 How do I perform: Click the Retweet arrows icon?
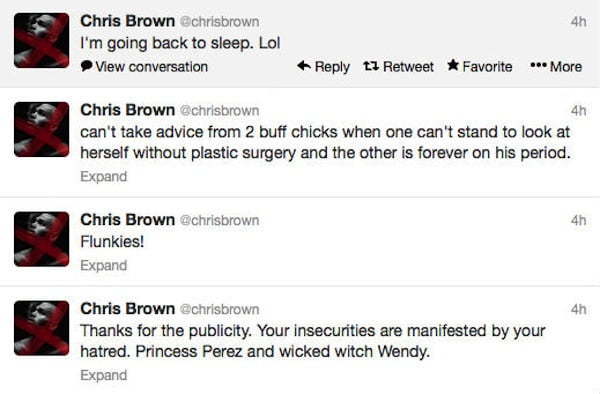click(371, 67)
